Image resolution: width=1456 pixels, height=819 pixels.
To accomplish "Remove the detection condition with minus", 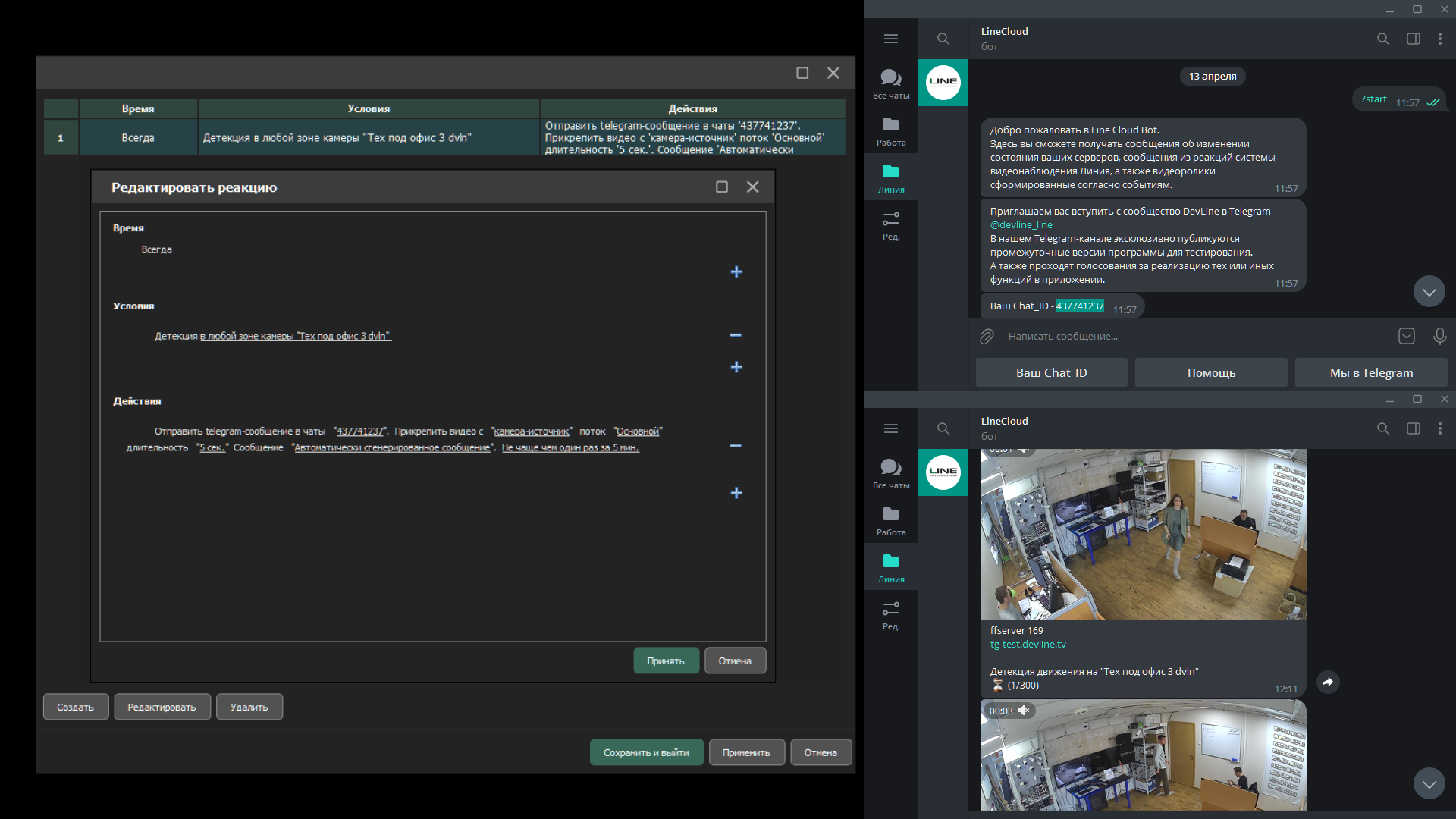I will click(x=736, y=335).
